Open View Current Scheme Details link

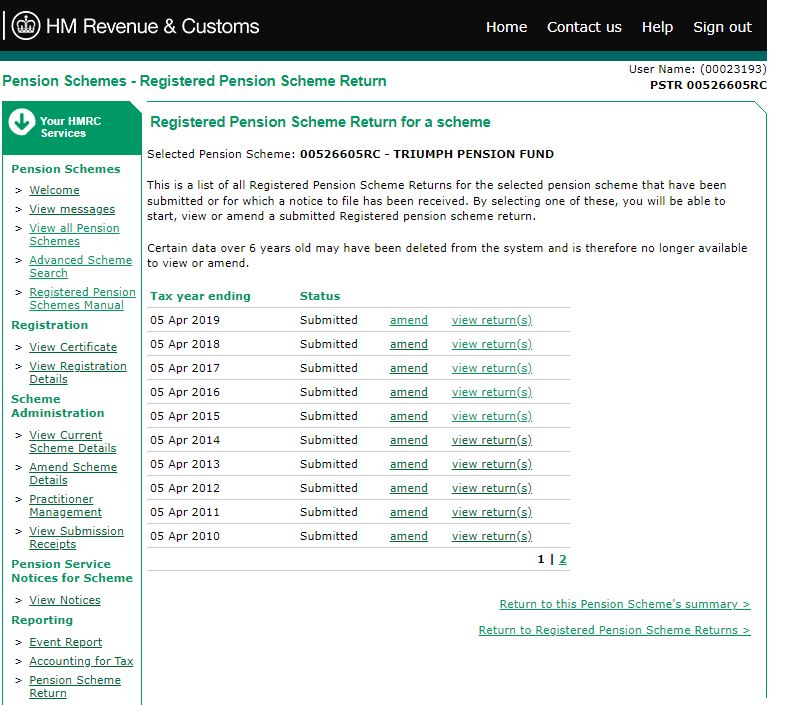pos(73,441)
